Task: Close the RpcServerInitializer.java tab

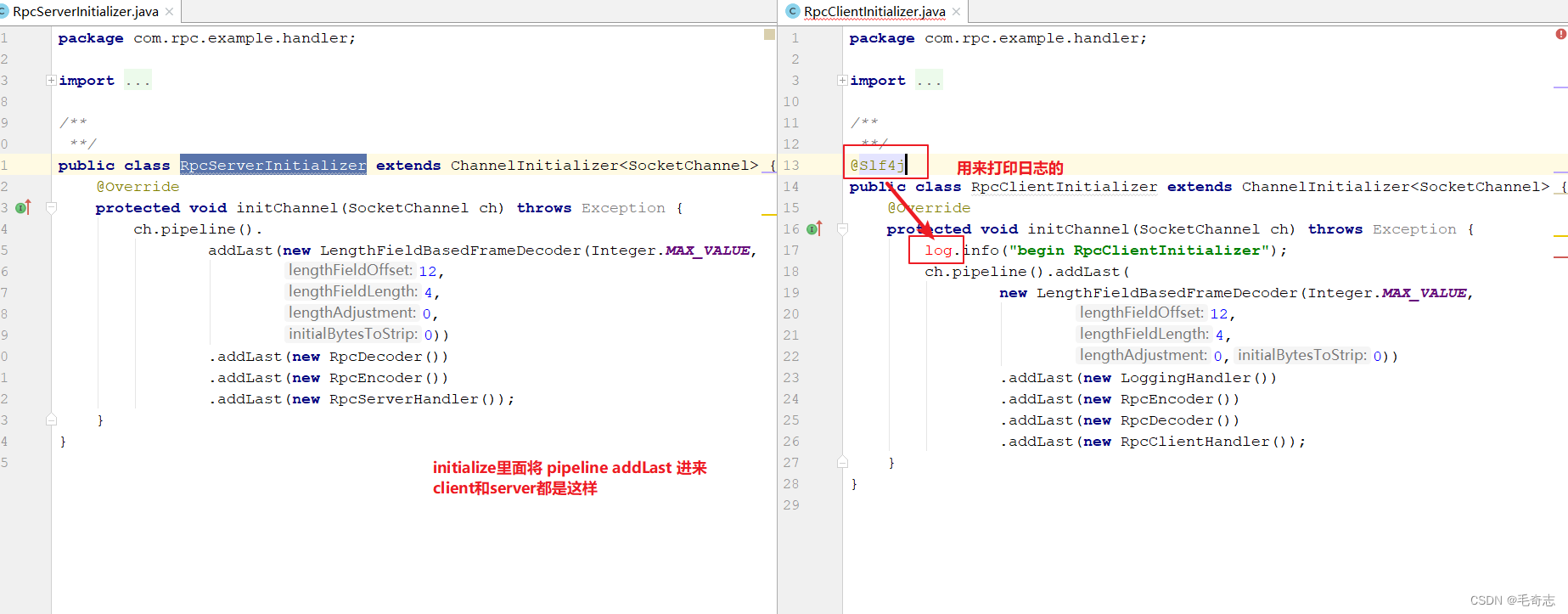Action: pyautogui.click(x=170, y=12)
